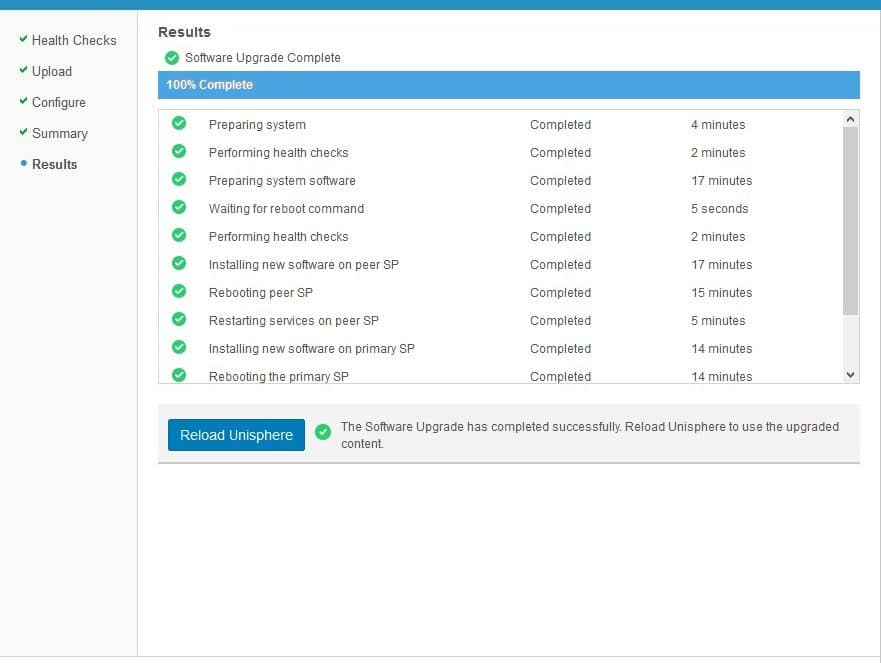The width and height of the screenshot is (881, 663).
Task: Select Installing new software on peer SP text
Action: tap(304, 265)
